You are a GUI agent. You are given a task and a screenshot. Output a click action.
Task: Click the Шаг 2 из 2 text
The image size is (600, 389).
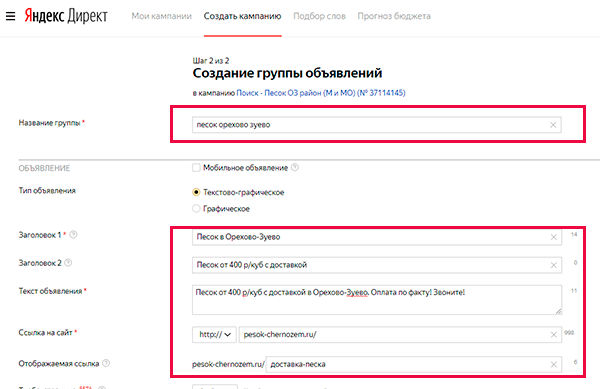point(211,61)
